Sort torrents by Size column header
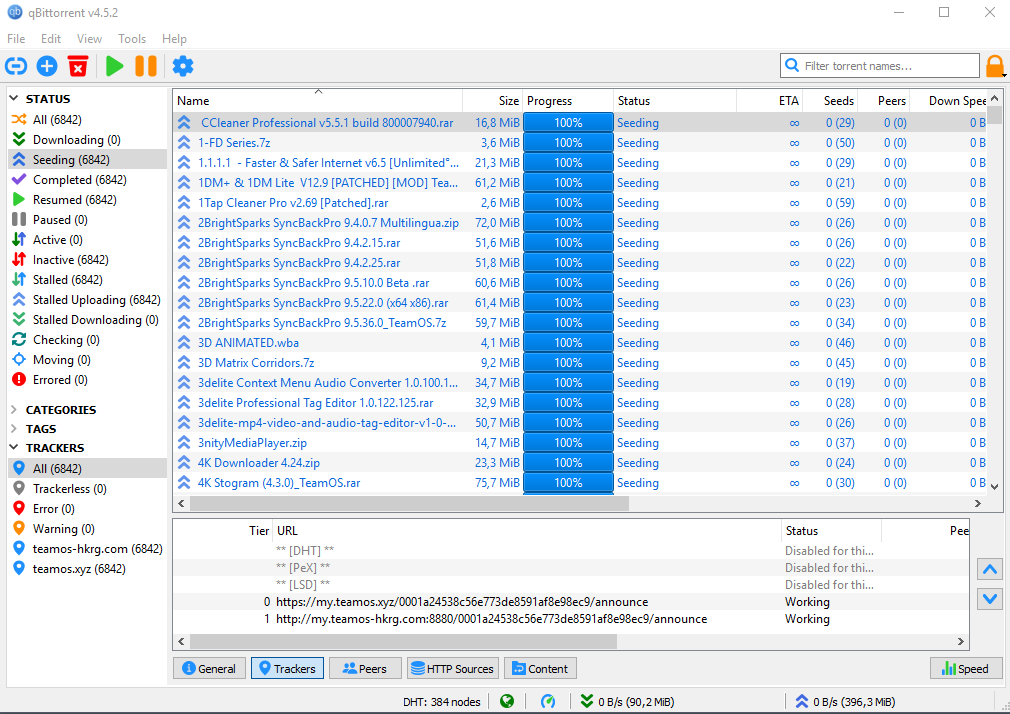This screenshot has height=714, width=1010. 493,101
